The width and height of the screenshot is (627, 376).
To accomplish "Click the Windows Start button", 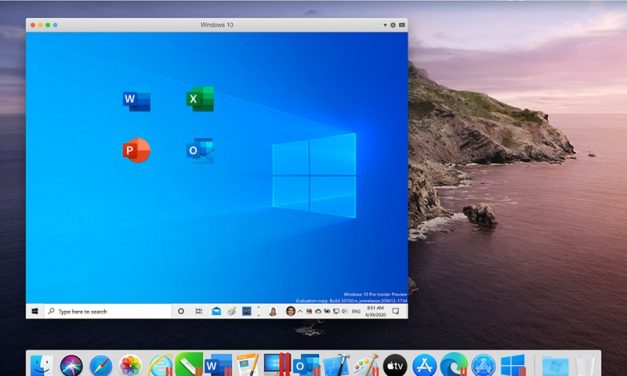I will [35, 311].
